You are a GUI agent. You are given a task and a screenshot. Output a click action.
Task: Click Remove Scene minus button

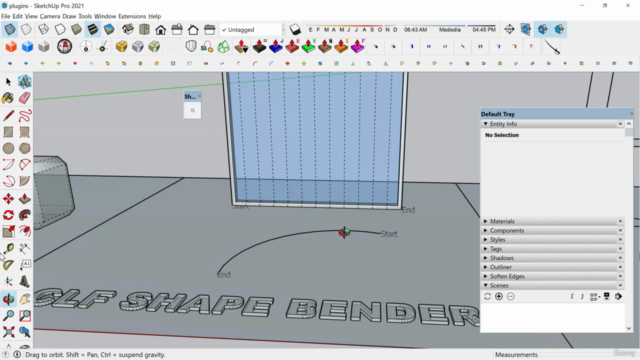[x=511, y=296]
